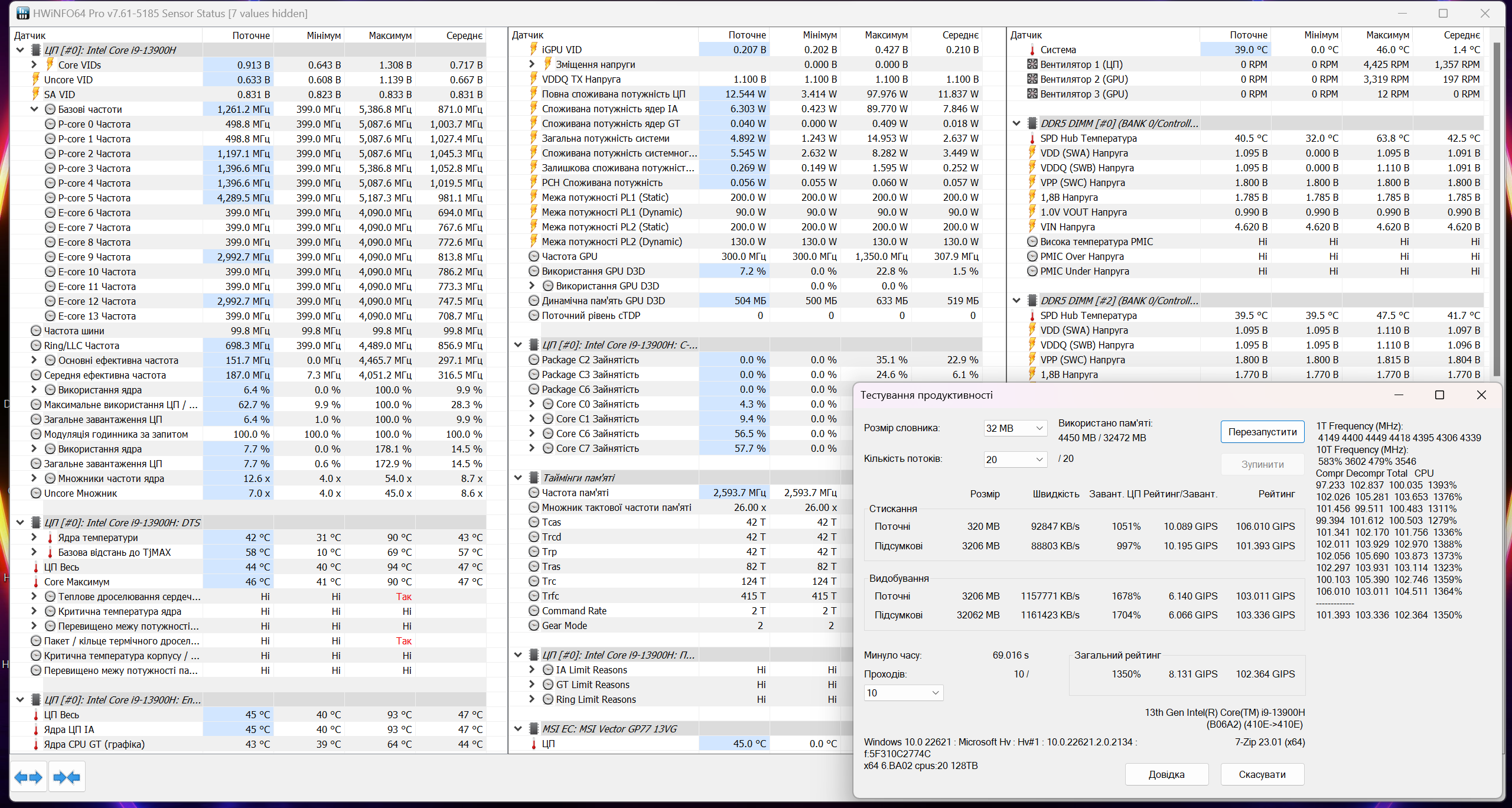
Task: Open the Розмір словника 32 MB dropdown
Action: (1015, 428)
